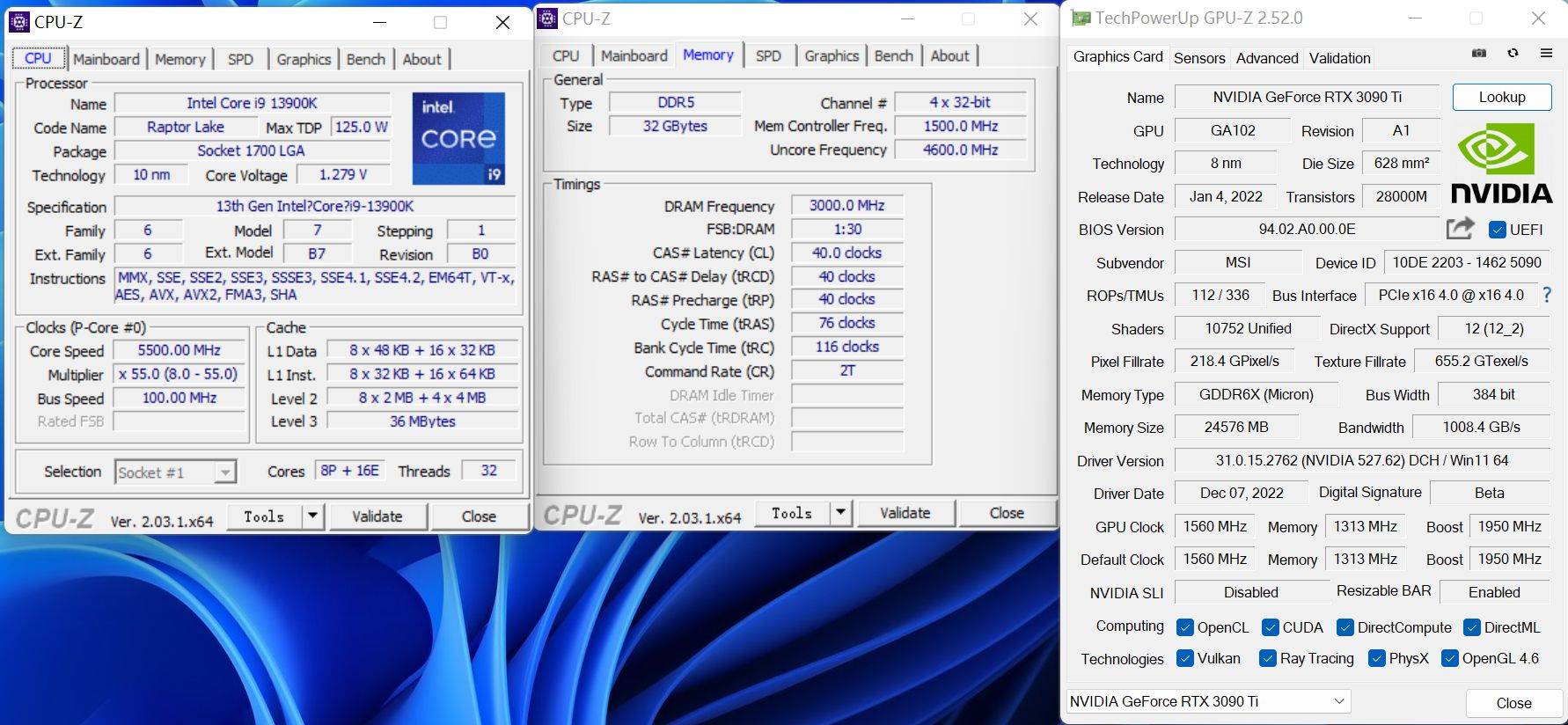Open Bench tab in CPU window
Image resolution: width=1568 pixels, height=725 pixels.
(x=366, y=59)
